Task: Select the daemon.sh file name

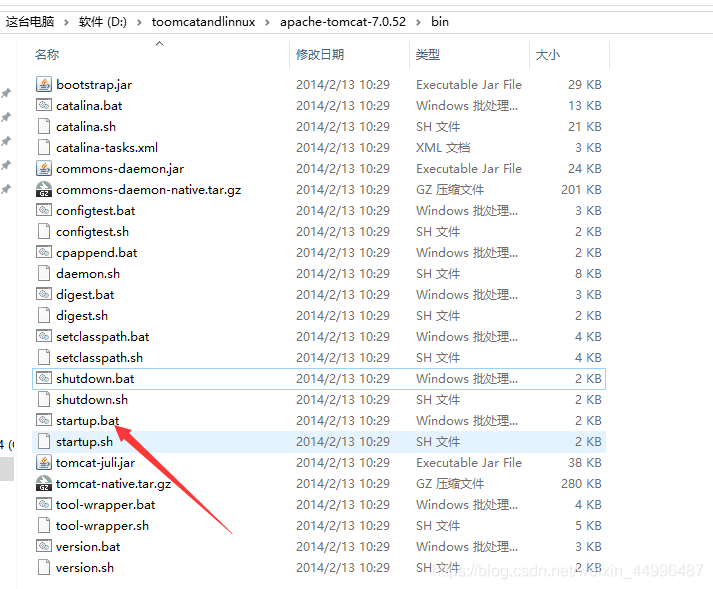Action: [88, 274]
